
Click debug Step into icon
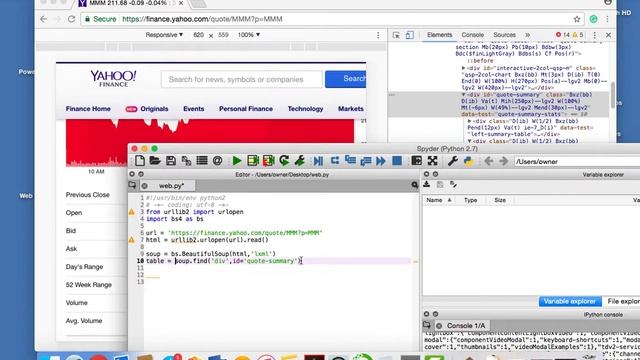(x=350, y=161)
